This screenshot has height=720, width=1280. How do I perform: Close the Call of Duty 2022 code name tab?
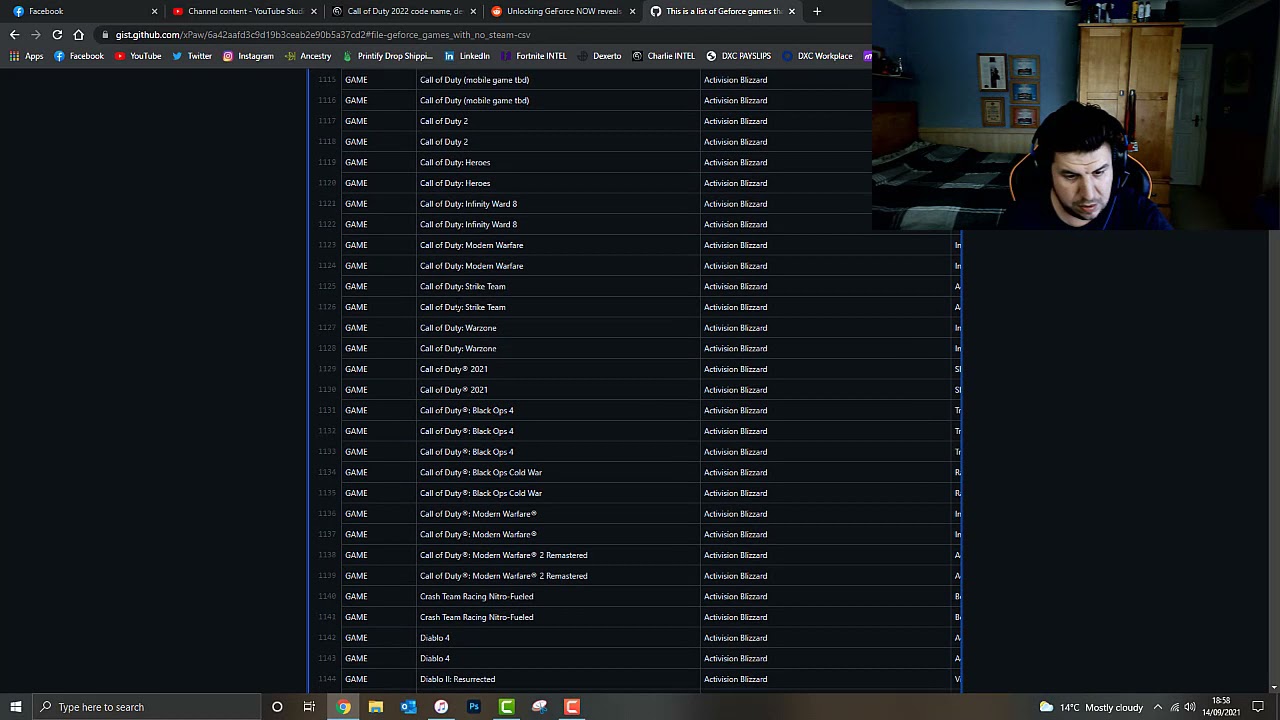pos(473,11)
